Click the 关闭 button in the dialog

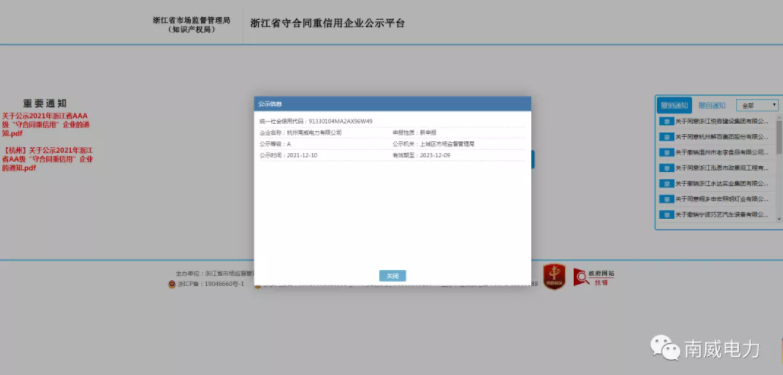coord(392,276)
